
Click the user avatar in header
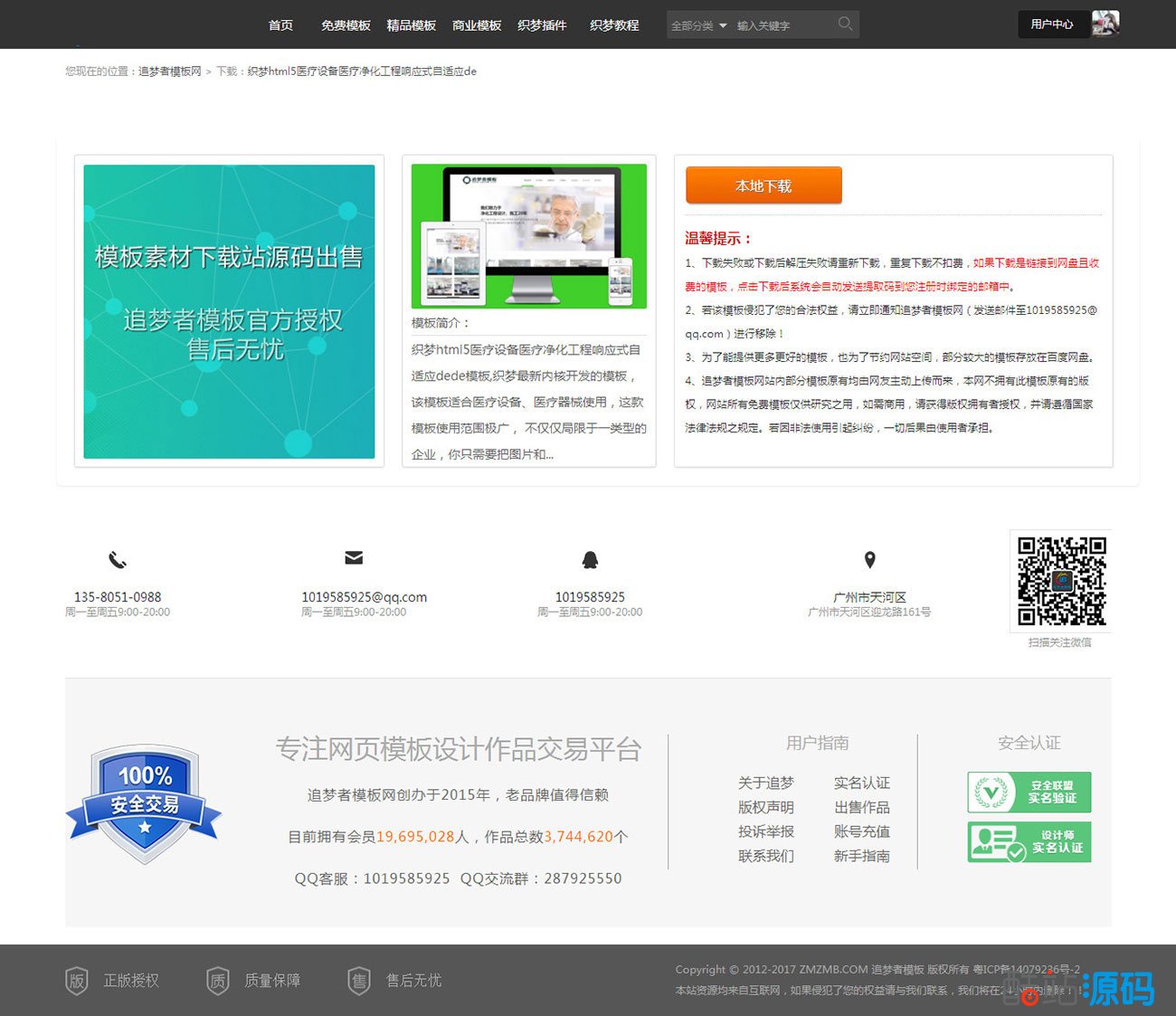pyautogui.click(x=1105, y=24)
